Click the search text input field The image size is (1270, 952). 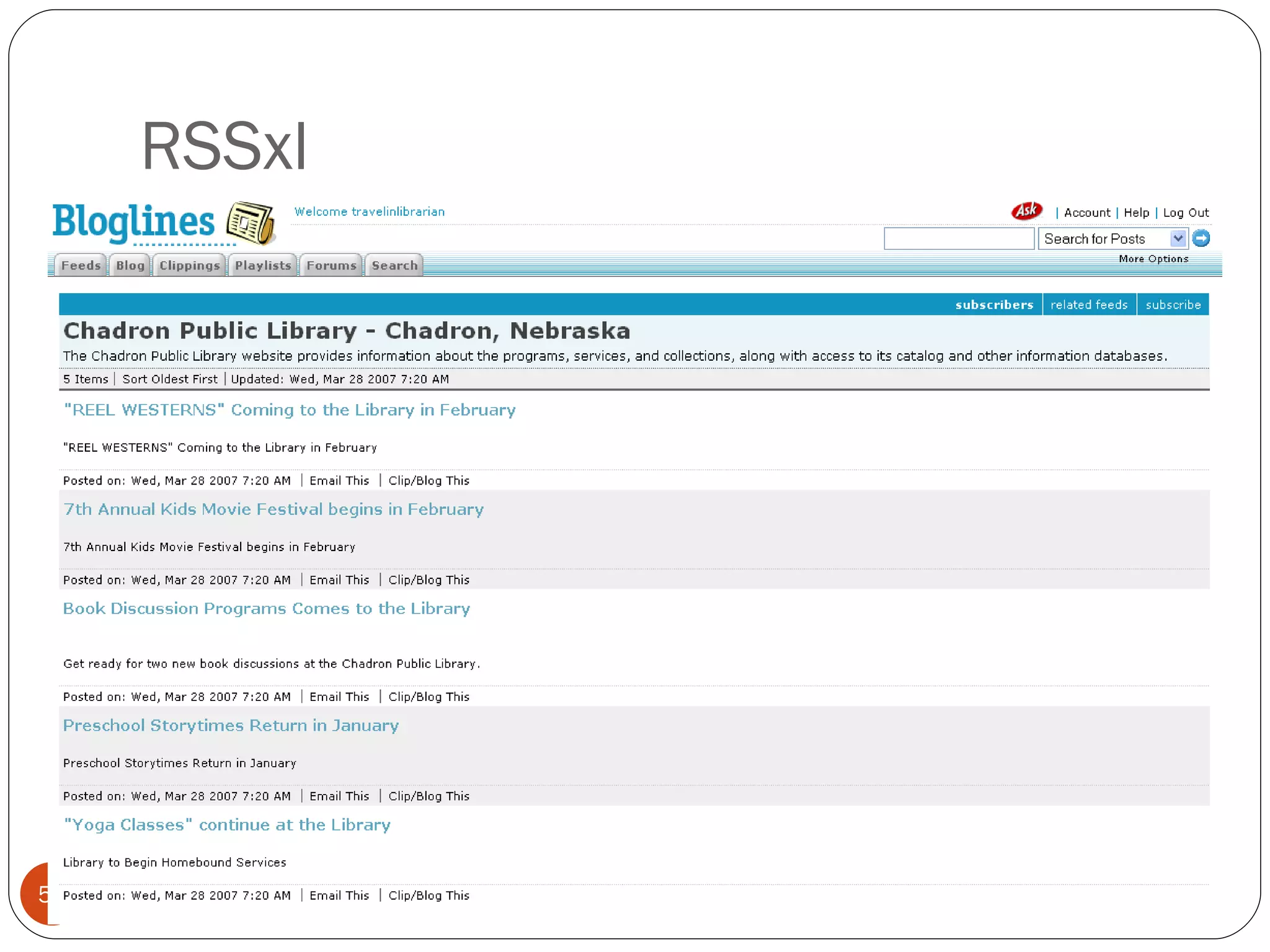(958, 239)
